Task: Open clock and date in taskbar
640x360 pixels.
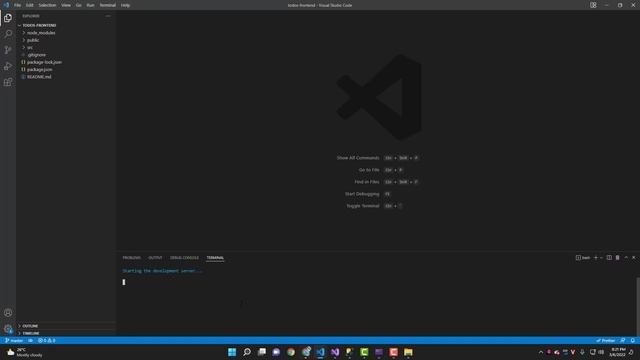Action: click(x=618, y=352)
